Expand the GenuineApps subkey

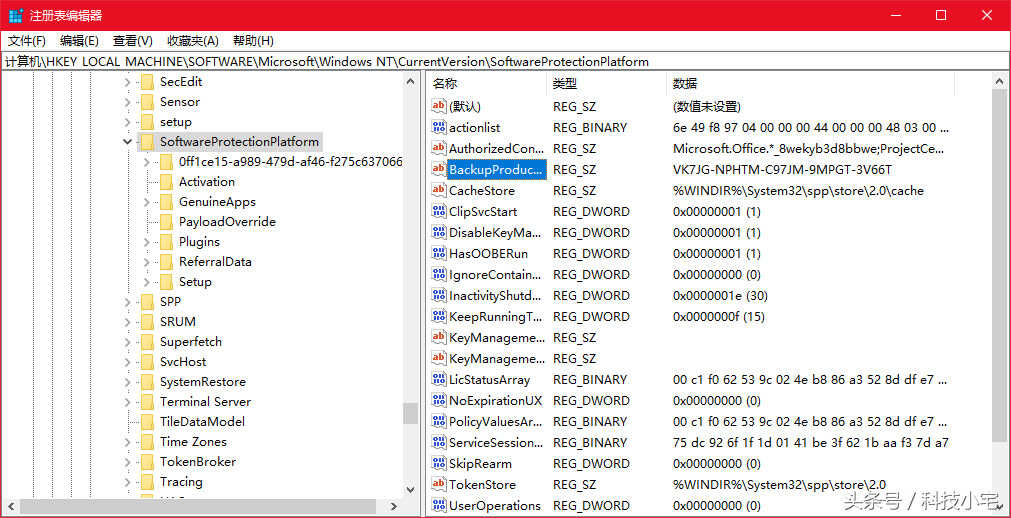pos(147,202)
